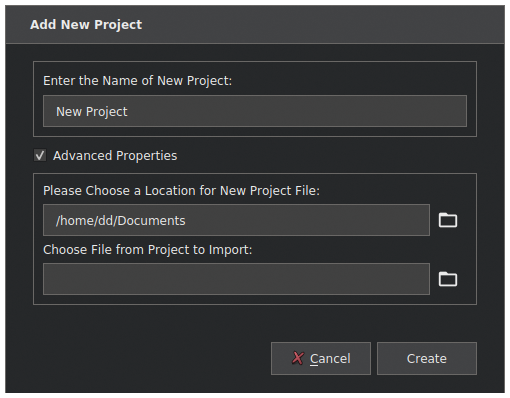Click the 'Add New Project' title bar
This screenshot has width=510, height=398.
pos(255,24)
